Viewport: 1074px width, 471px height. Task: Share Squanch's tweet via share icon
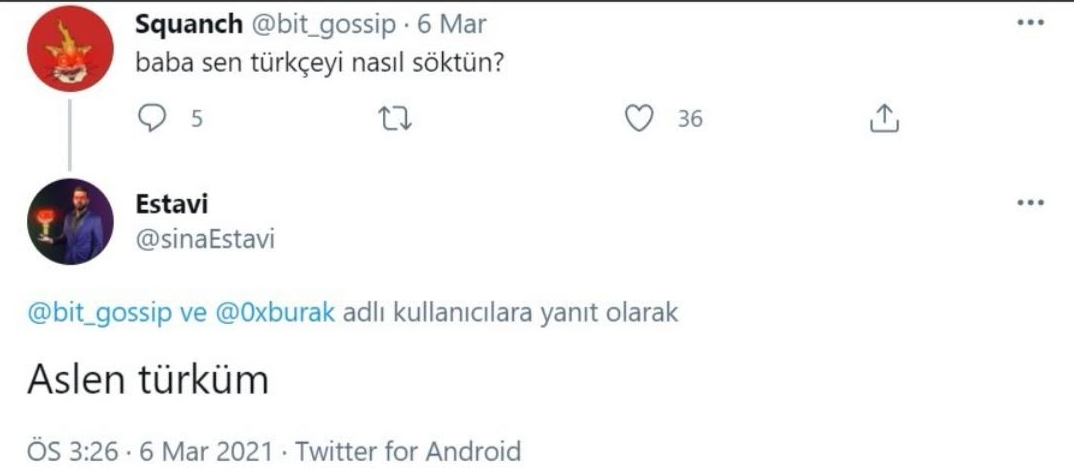pyautogui.click(x=882, y=119)
